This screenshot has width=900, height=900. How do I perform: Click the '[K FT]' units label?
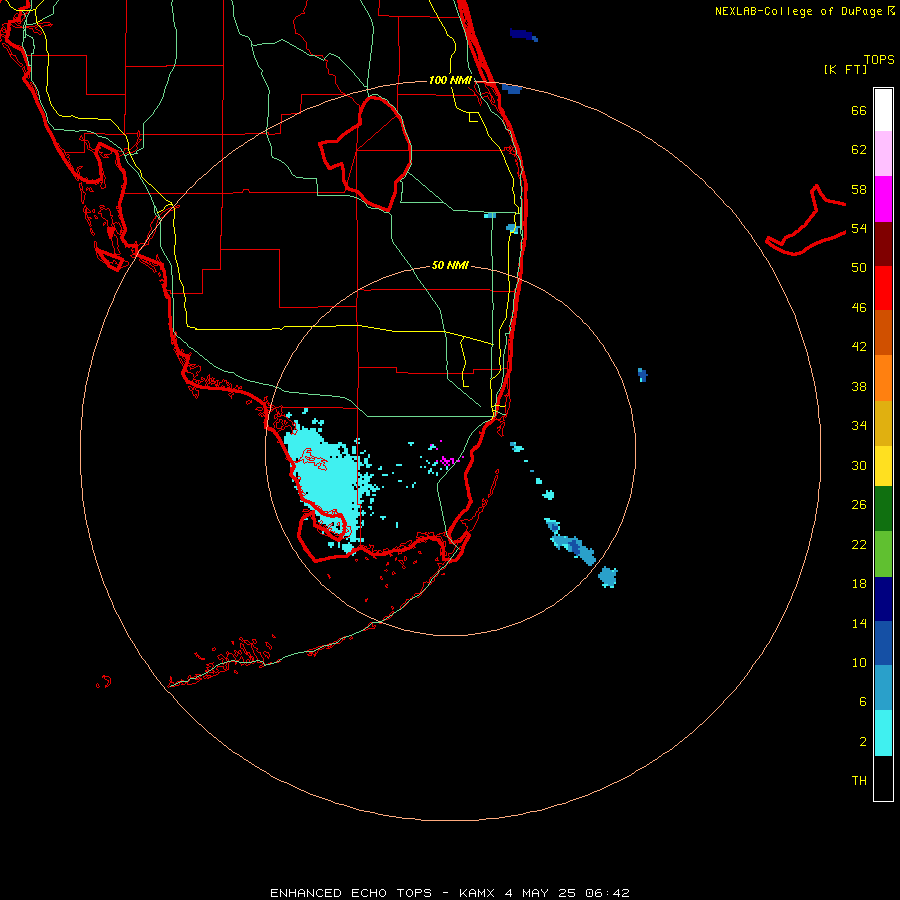(845, 69)
